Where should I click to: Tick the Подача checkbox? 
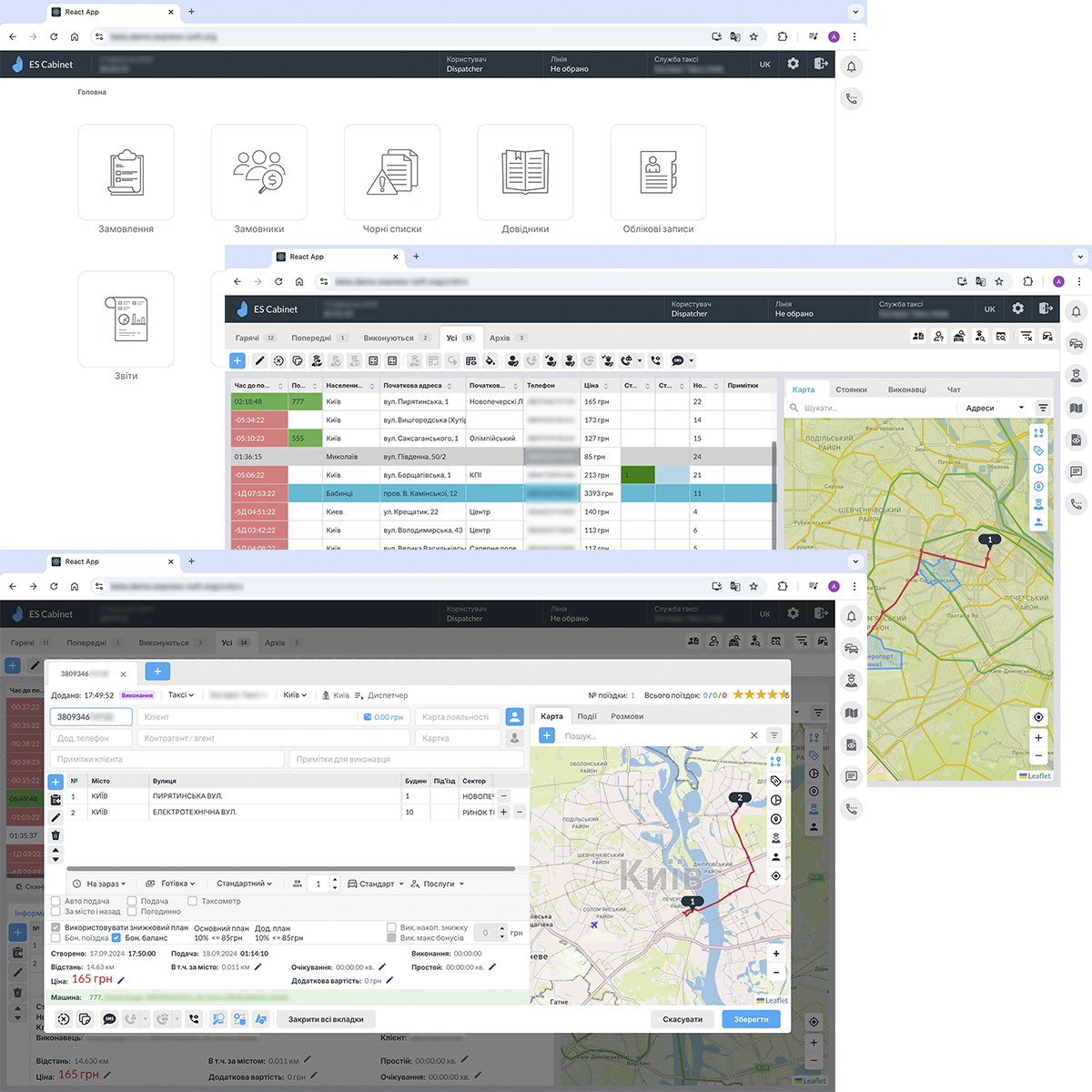(132, 901)
